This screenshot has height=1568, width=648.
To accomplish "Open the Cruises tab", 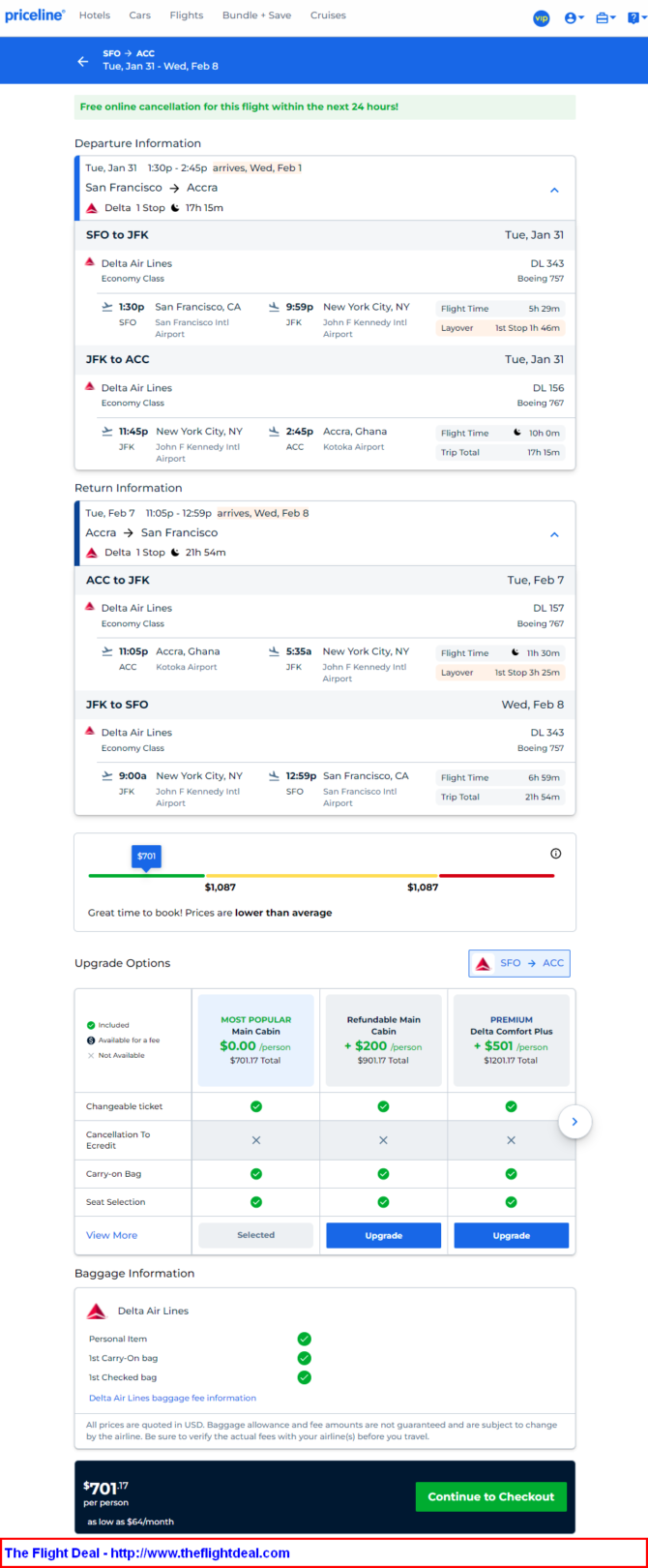I will pos(328,15).
